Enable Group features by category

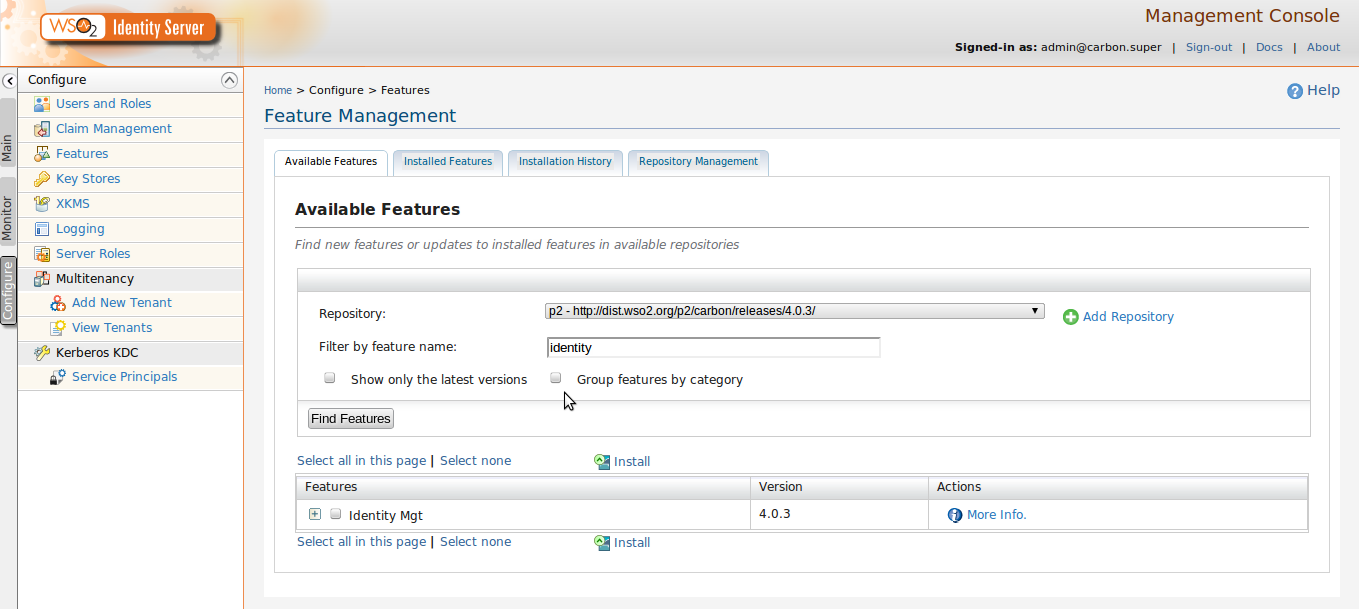click(555, 377)
